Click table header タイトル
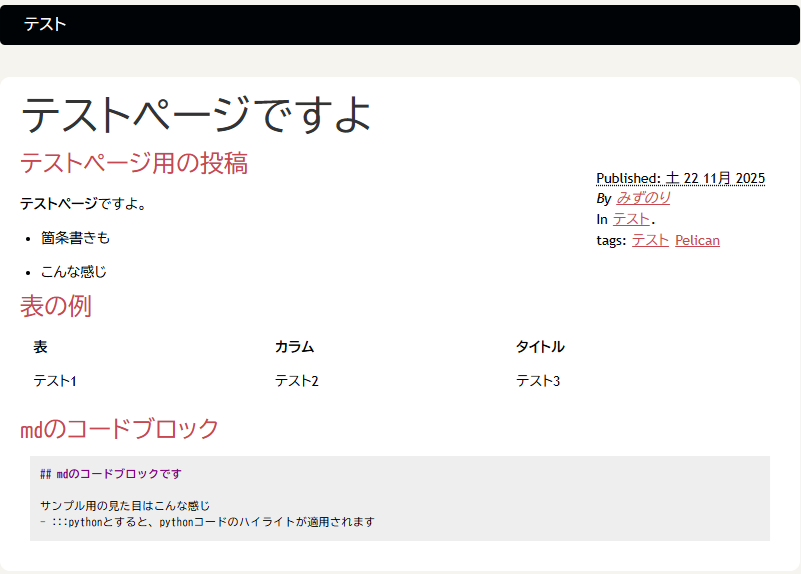This screenshot has height=574, width=801. tap(540, 347)
